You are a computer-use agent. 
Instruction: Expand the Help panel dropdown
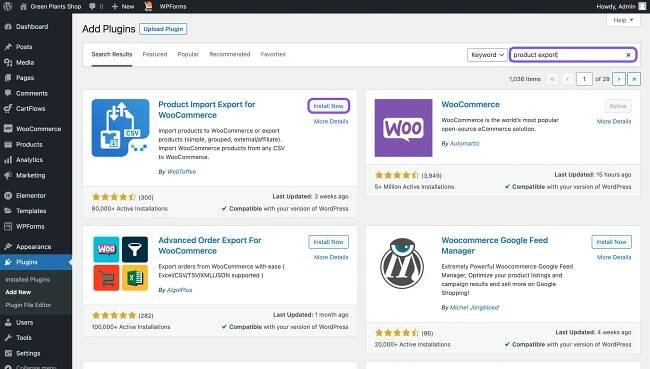(x=623, y=20)
